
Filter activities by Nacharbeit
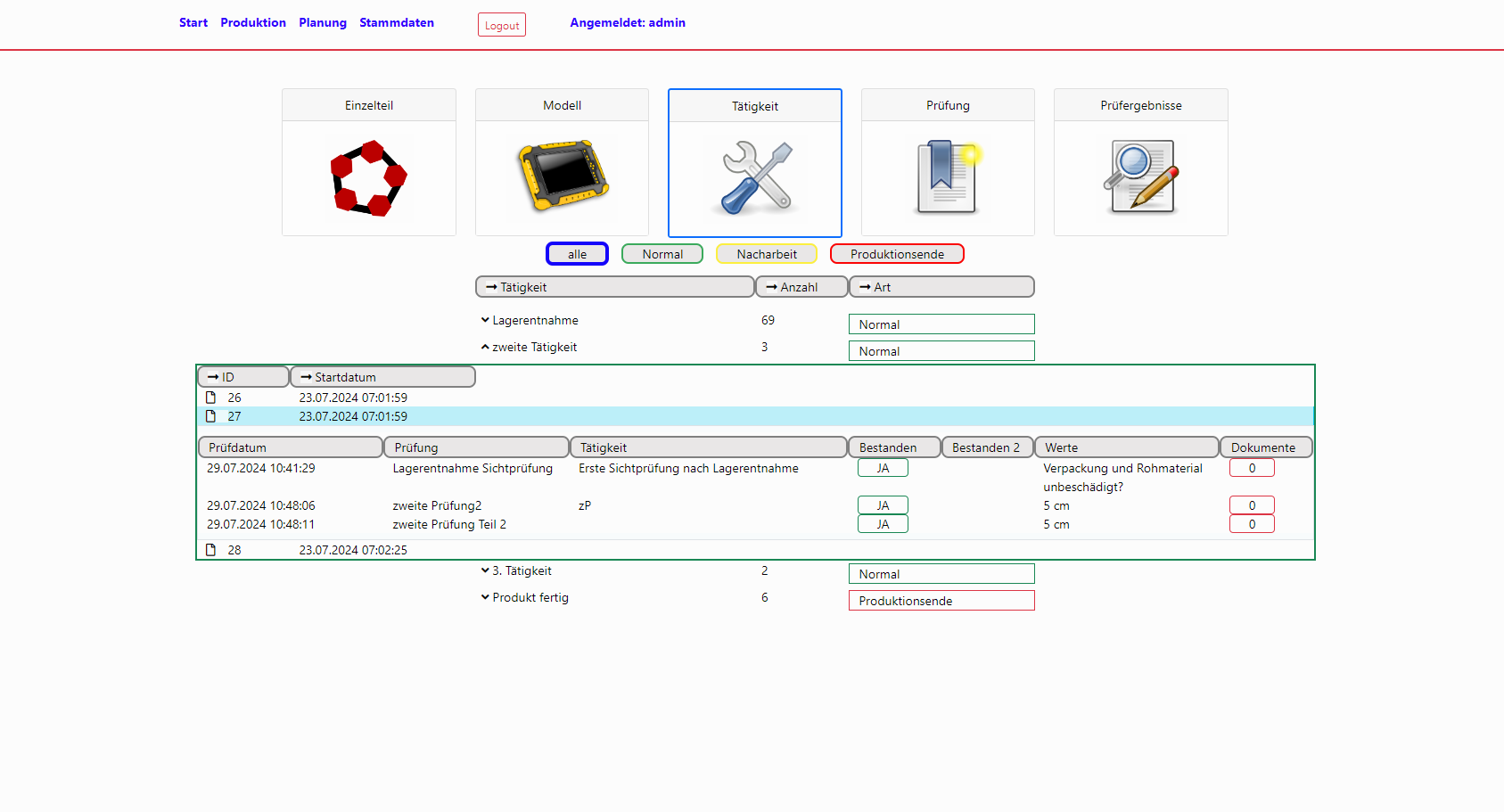pyautogui.click(x=766, y=254)
